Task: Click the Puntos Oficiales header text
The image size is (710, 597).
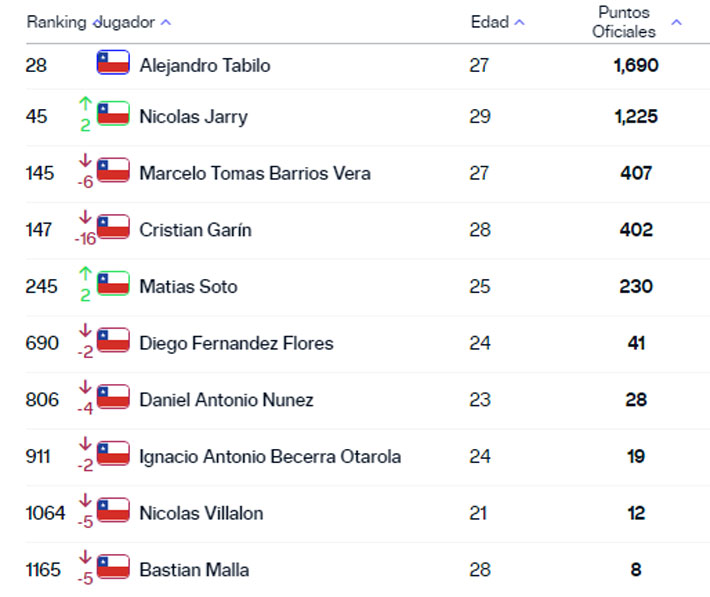Action: (624, 22)
